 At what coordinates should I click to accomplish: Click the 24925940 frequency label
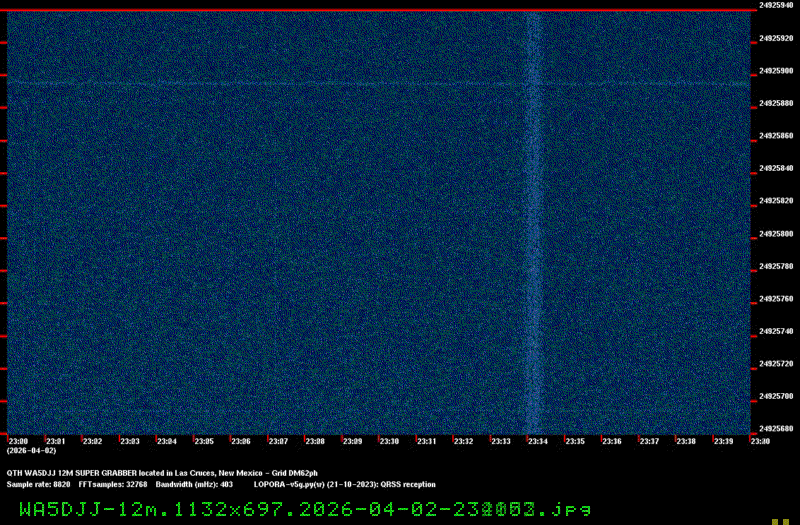pos(776,5)
